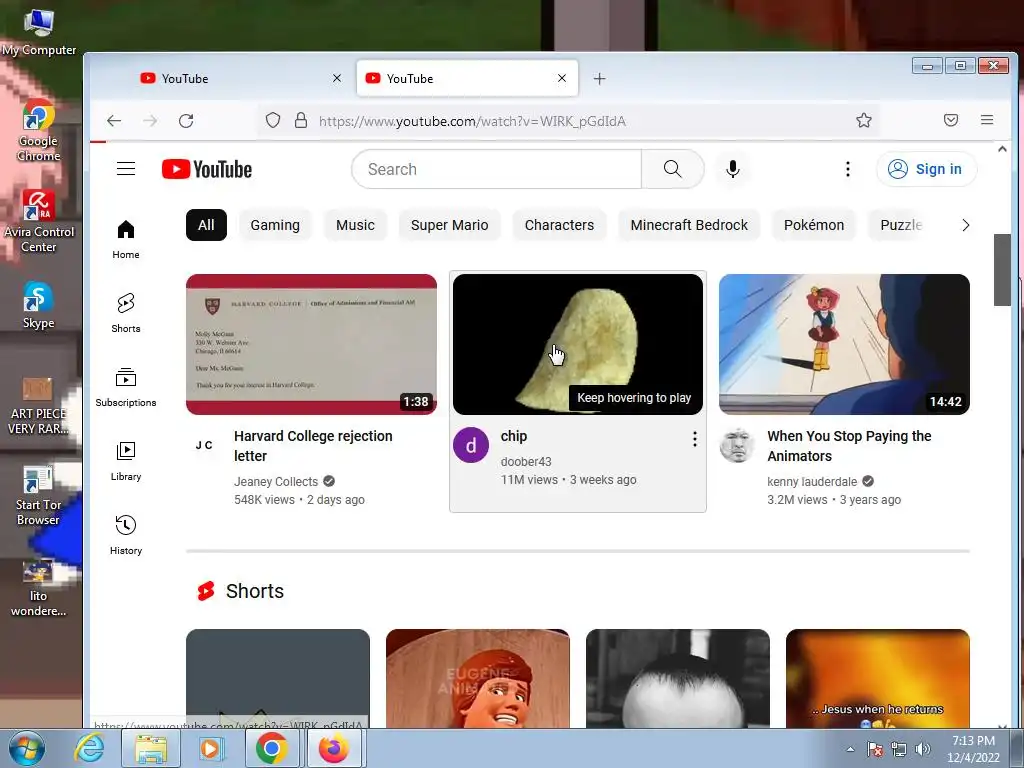Select the Characters filter chip
This screenshot has width=1024, height=768.
pyautogui.click(x=560, y=225)
